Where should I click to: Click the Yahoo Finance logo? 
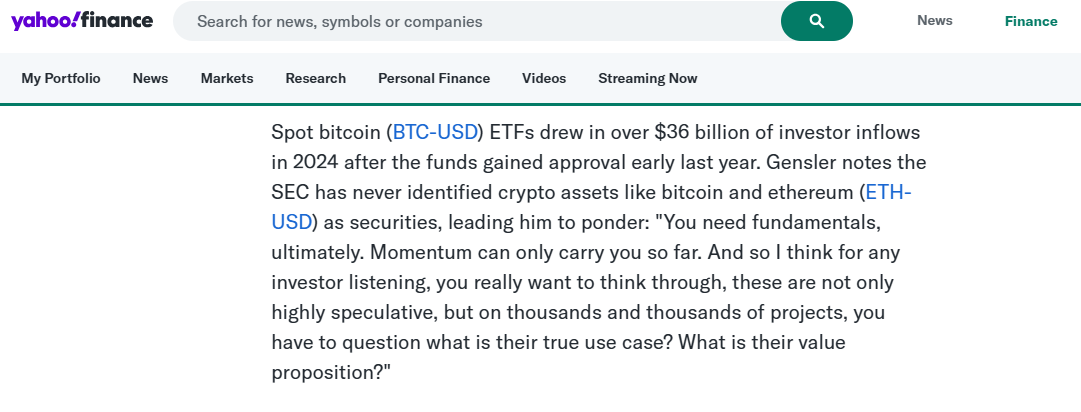tap(82, 21)
